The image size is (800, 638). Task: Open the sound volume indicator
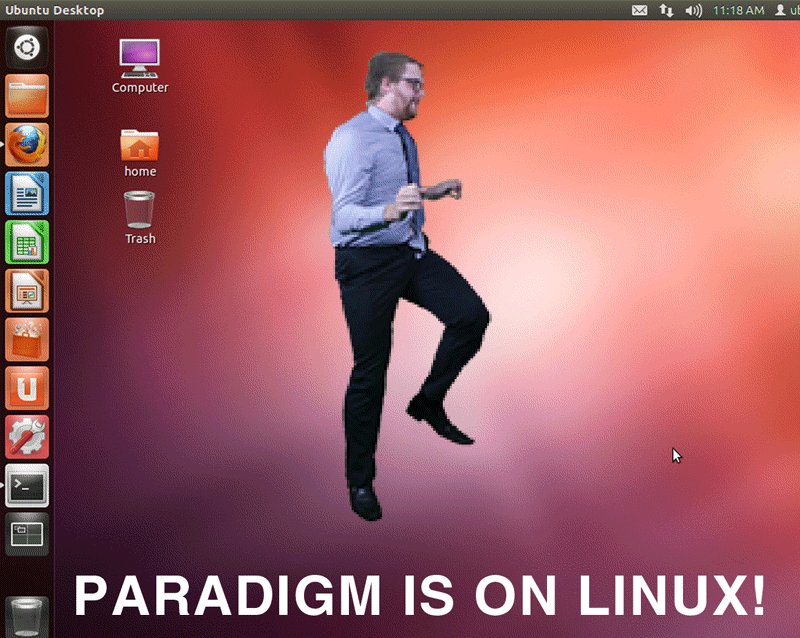[693, 10]
